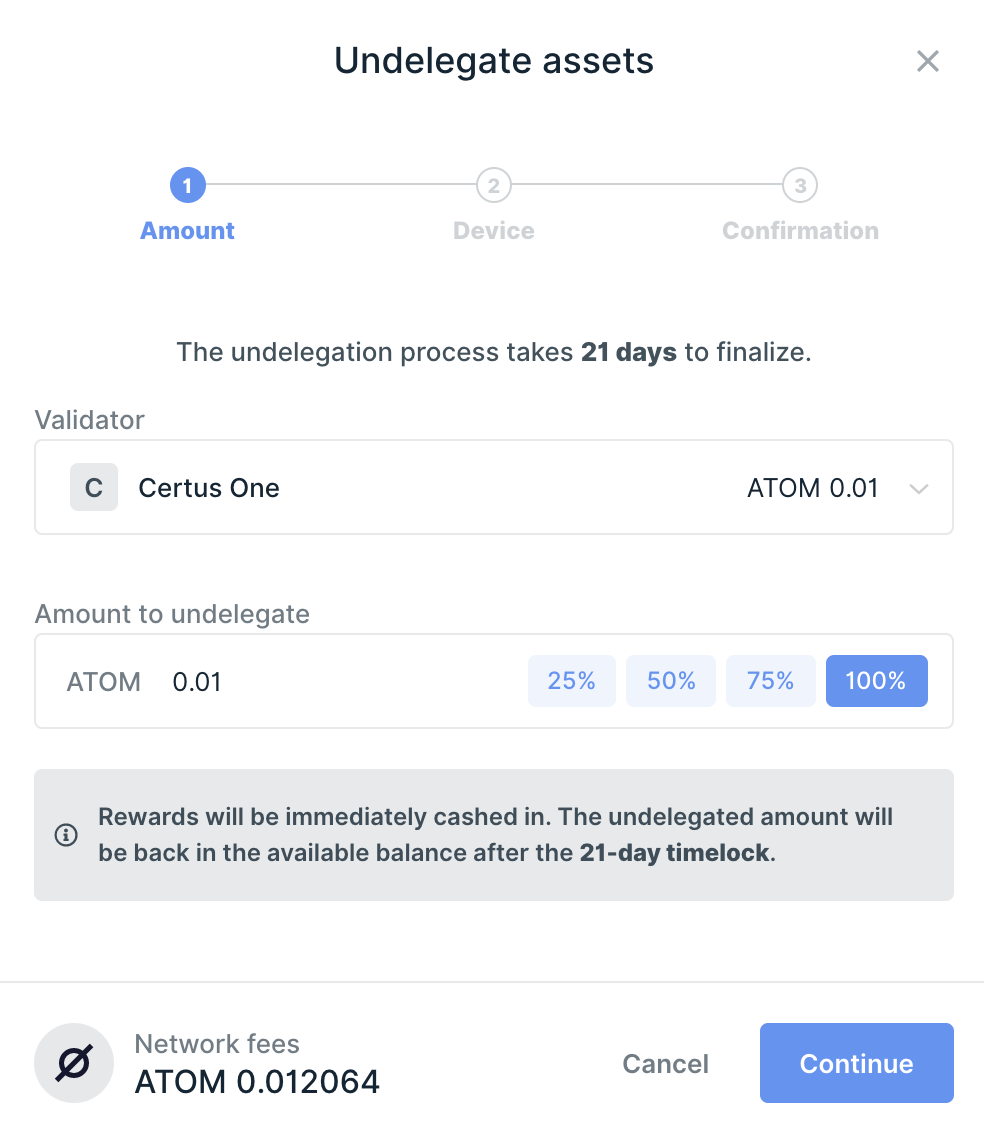The height and width of the screenshot is (1129, 984).
Task: Click the step 1 circle icon
Action: (188, 185)
